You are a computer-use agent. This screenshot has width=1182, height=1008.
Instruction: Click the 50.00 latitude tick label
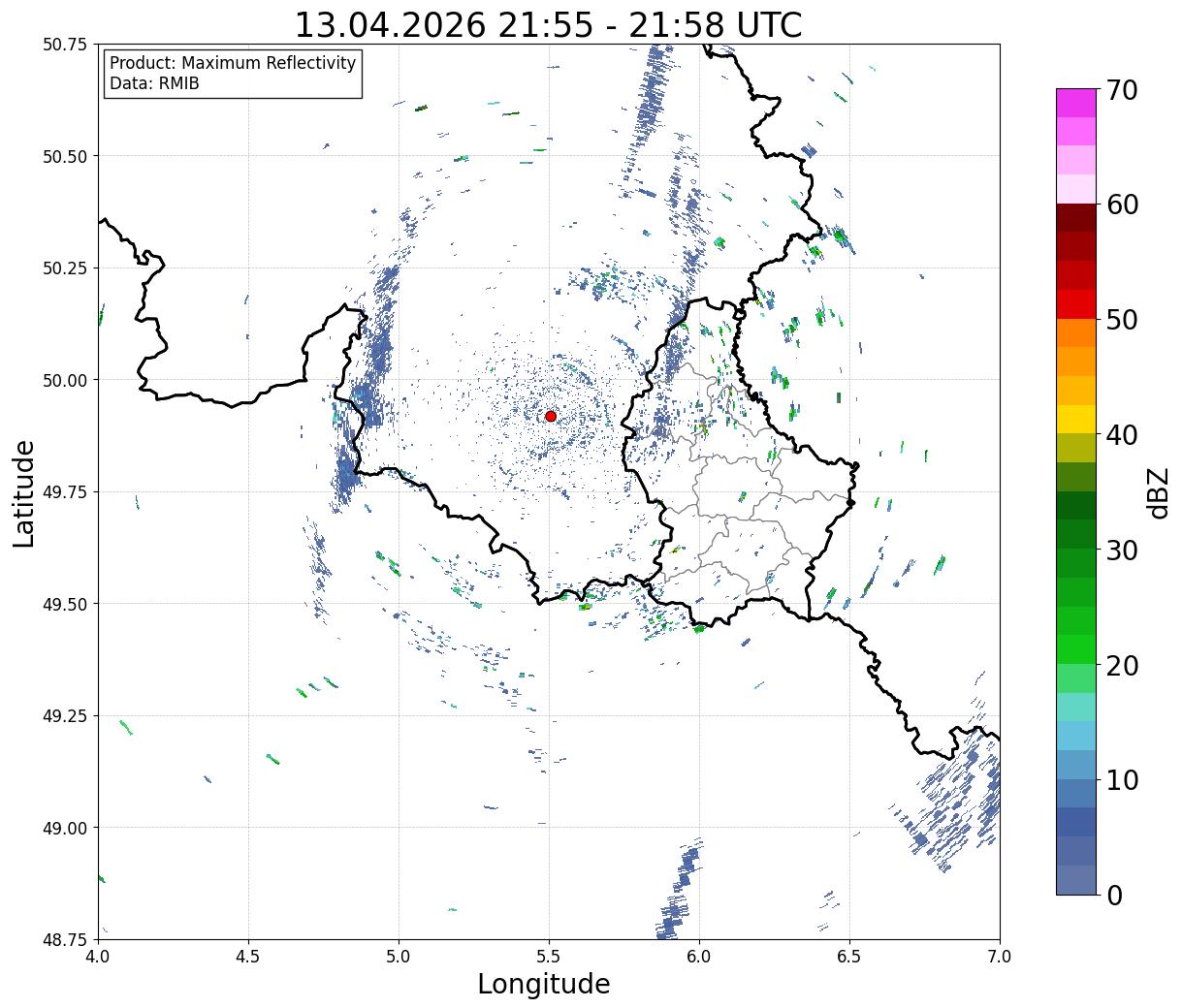click(x=66, y=380)
